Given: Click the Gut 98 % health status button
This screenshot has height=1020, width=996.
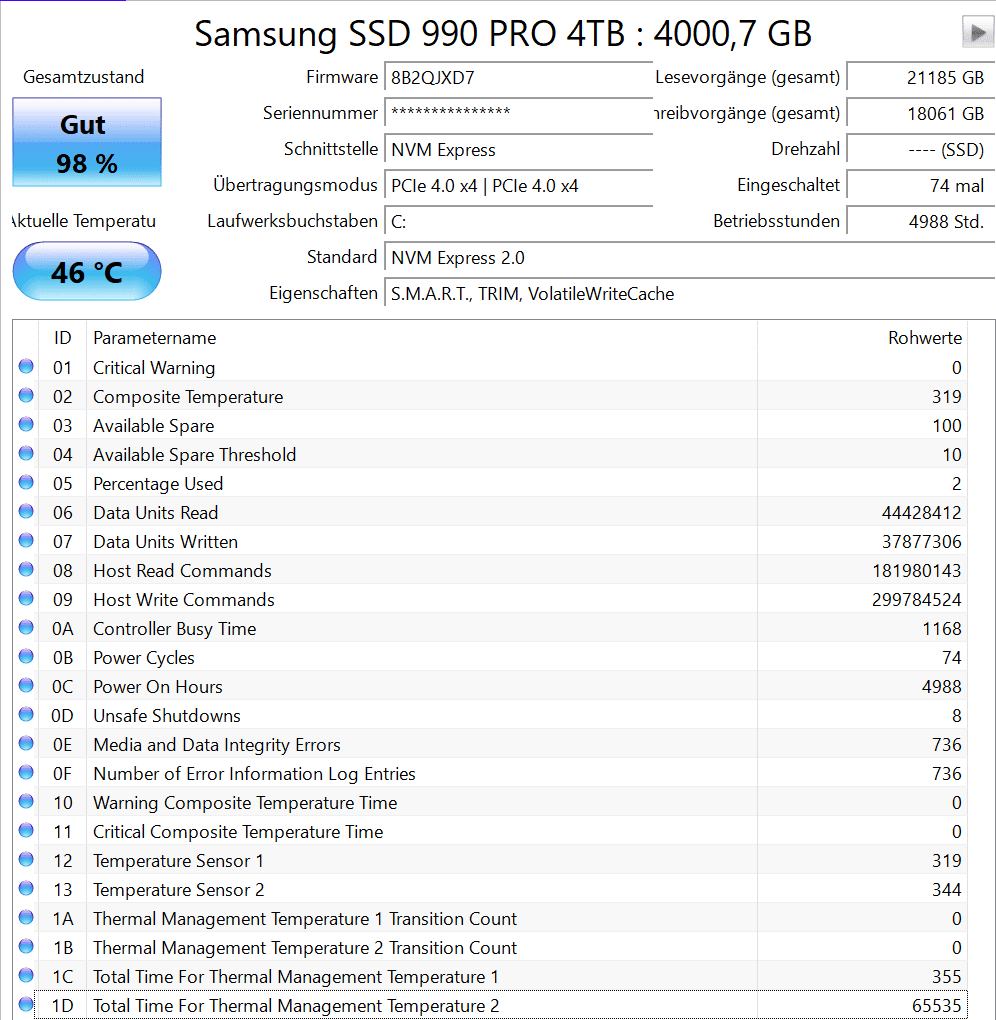Looking at the screenshot, I should (86, 142).
